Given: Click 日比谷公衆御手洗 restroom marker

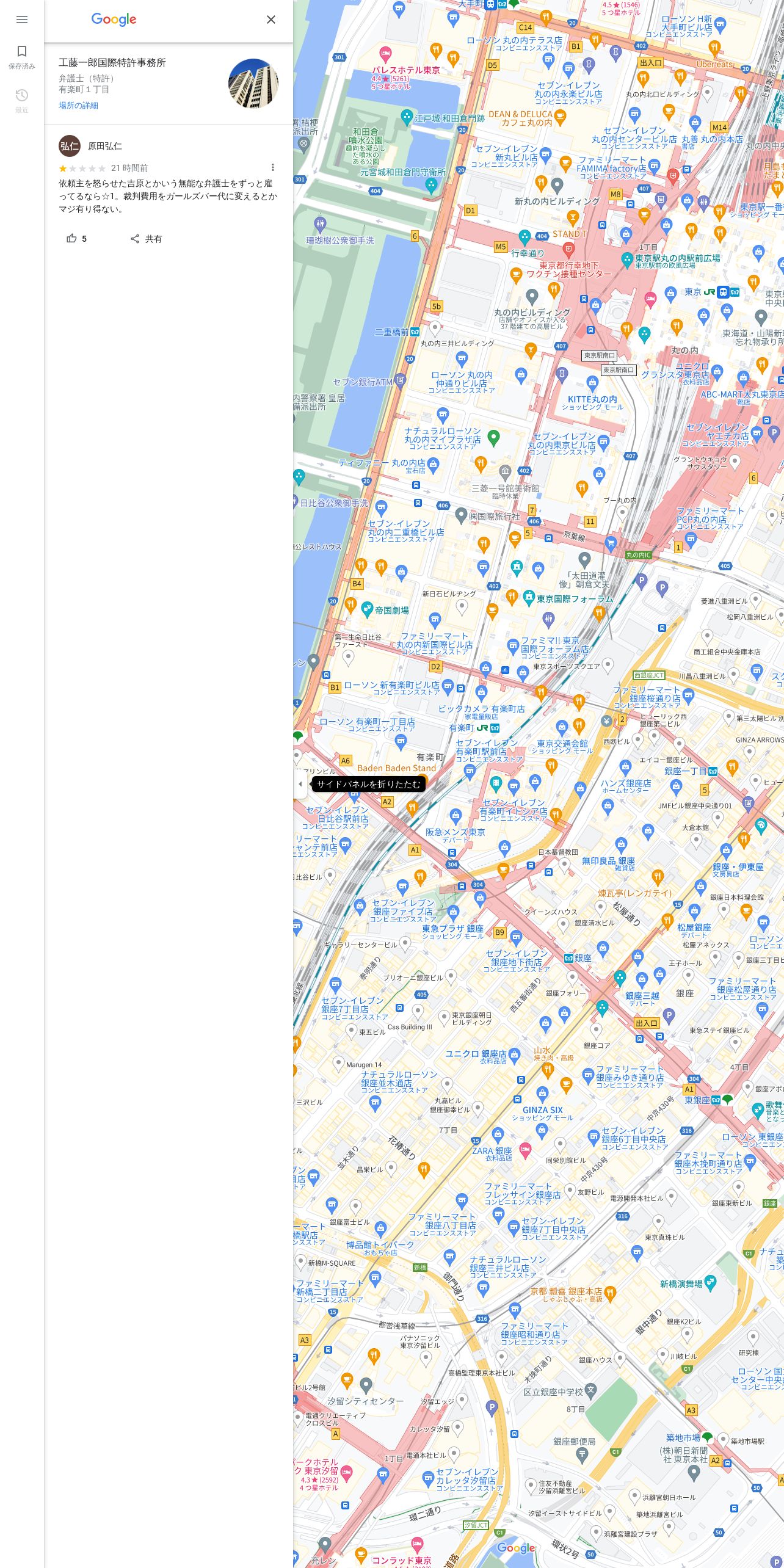Looking at the screenshot, I should click(296, 501).
